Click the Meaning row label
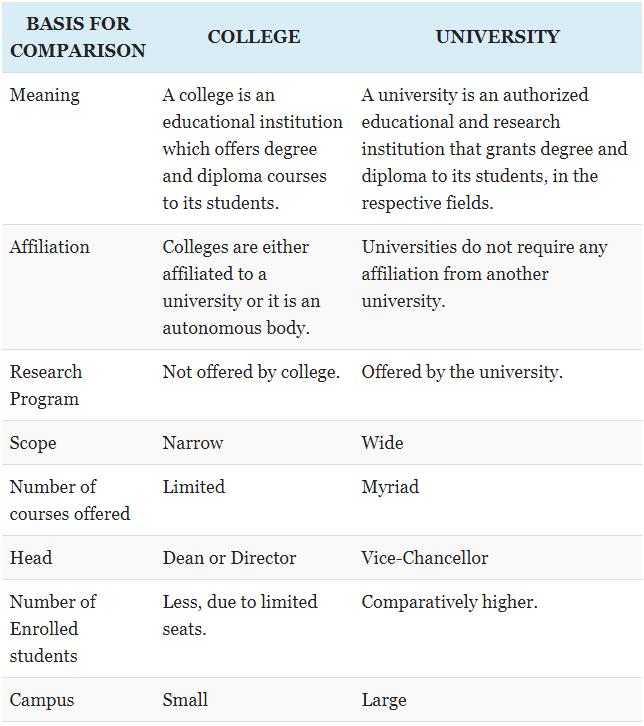 pos(44,95)
